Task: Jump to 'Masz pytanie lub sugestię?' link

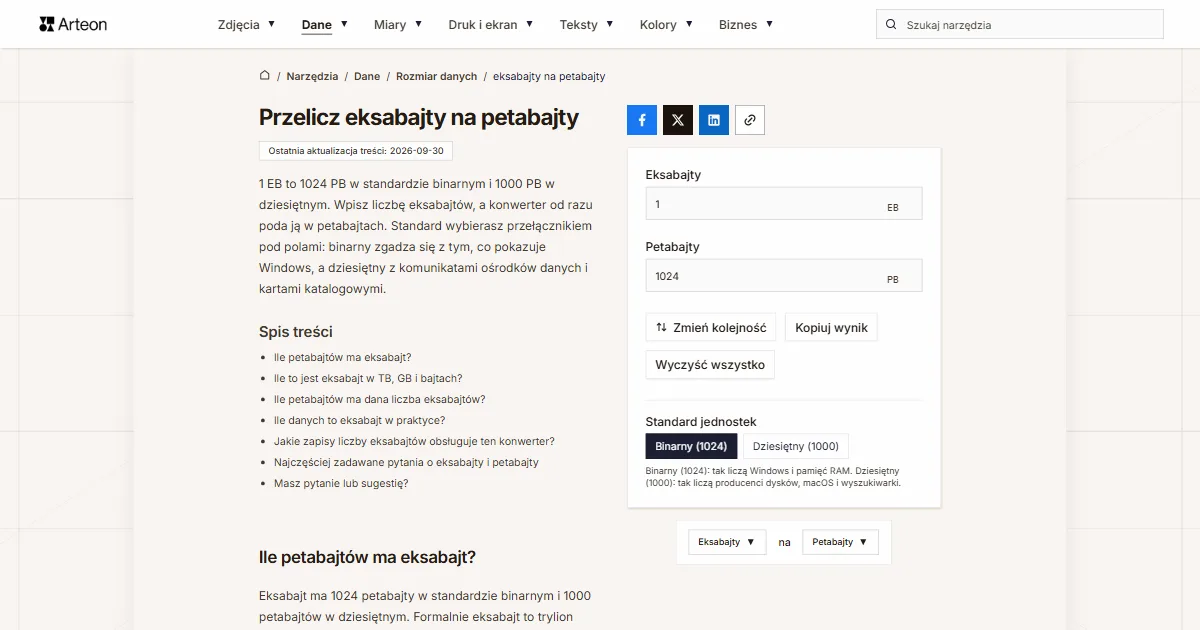Action: coord(341,483)
